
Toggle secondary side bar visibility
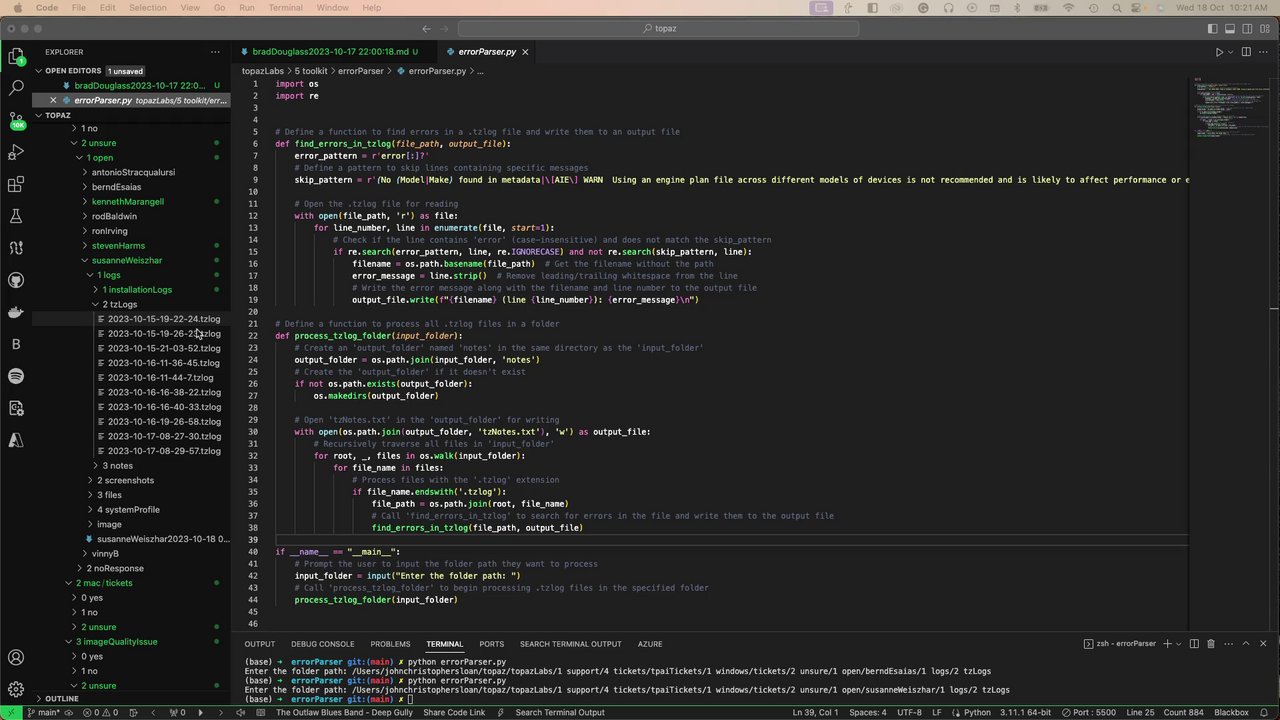pos(1247,28)
